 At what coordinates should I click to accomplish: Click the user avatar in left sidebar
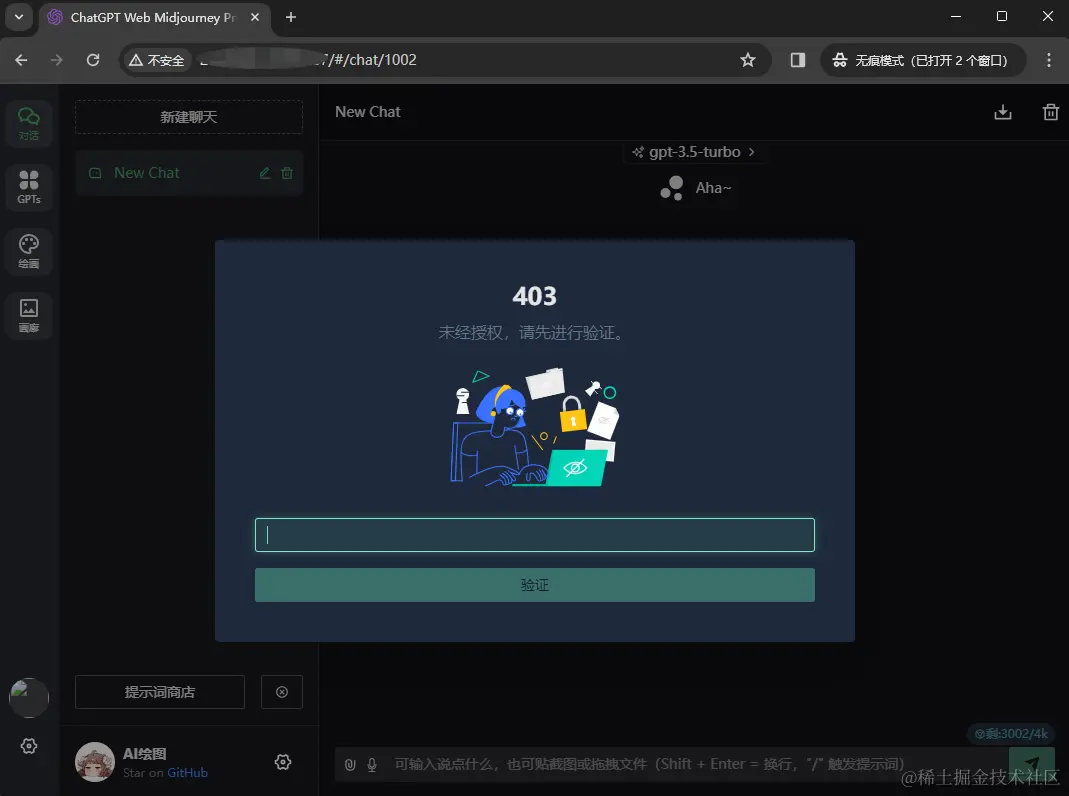(x=29, y=697)
